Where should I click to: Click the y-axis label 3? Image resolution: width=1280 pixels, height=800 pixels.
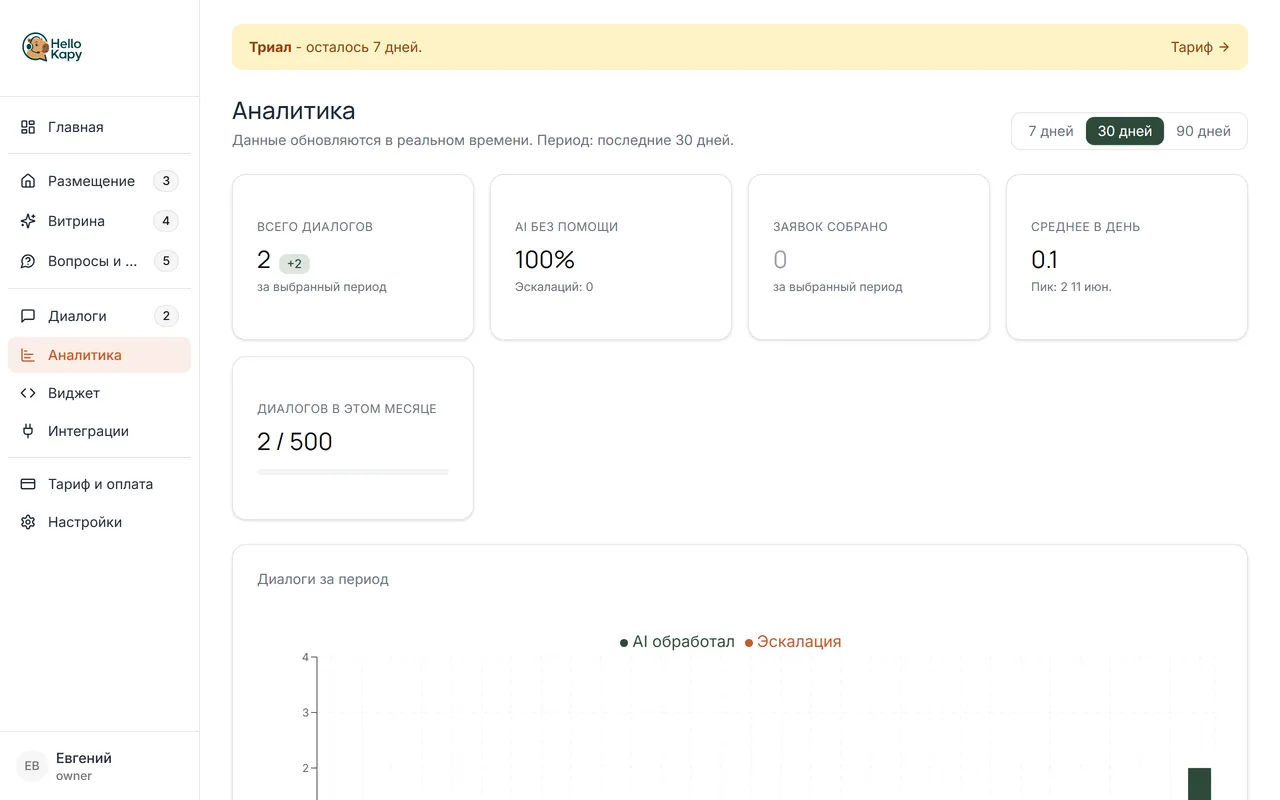click(306, 713)
